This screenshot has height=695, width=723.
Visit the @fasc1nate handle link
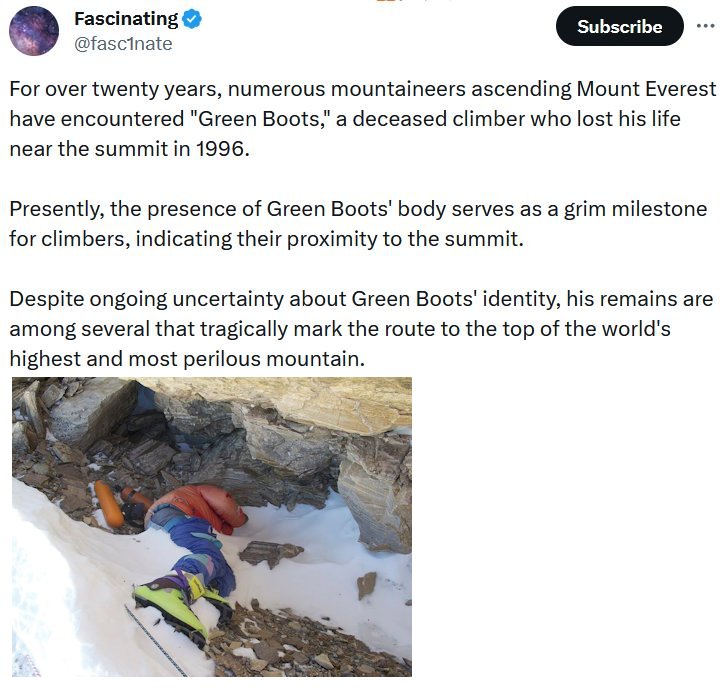(x=123, y=44)
